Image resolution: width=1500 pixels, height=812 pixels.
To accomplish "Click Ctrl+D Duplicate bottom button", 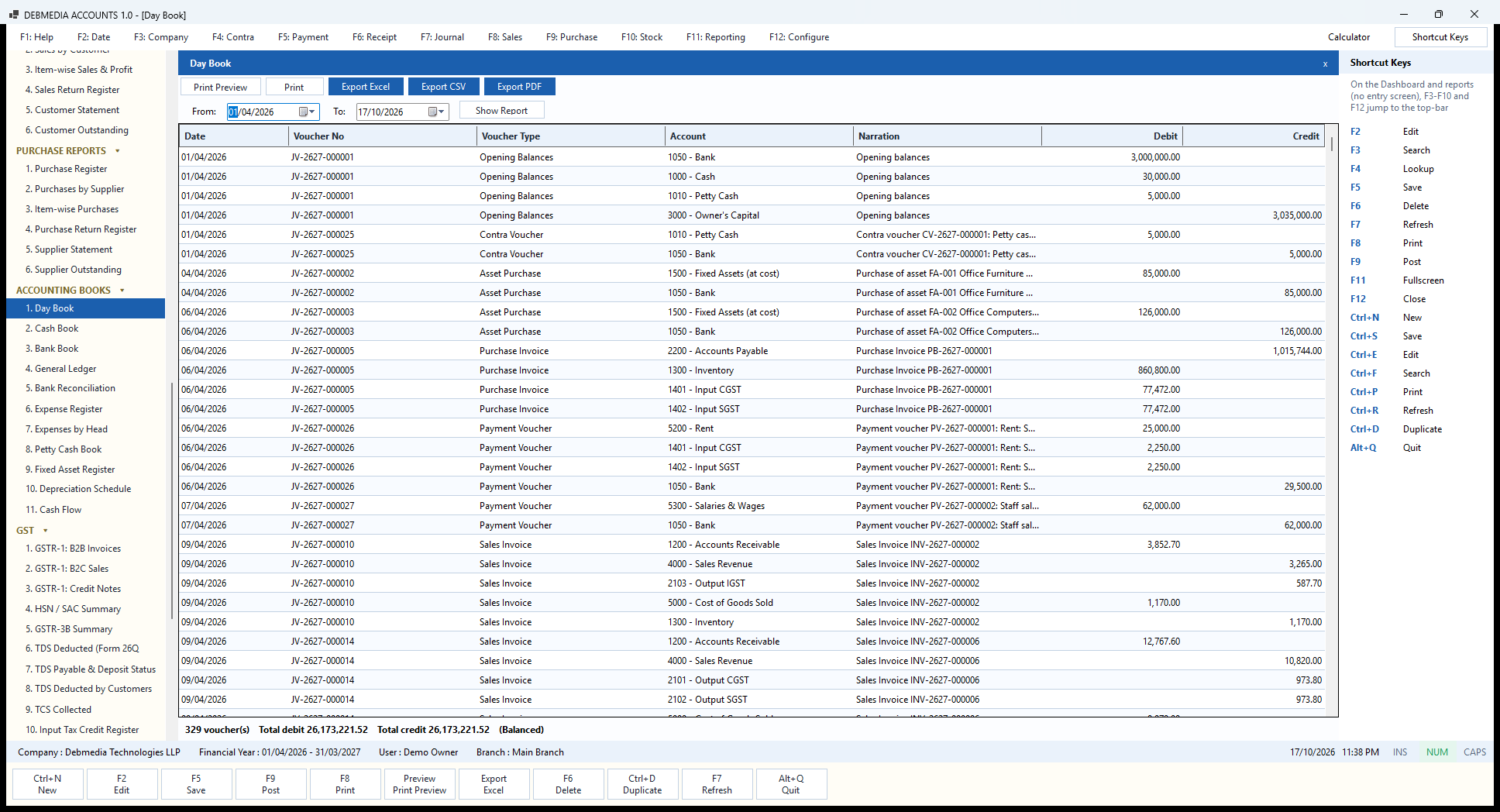I will [642, 784].
